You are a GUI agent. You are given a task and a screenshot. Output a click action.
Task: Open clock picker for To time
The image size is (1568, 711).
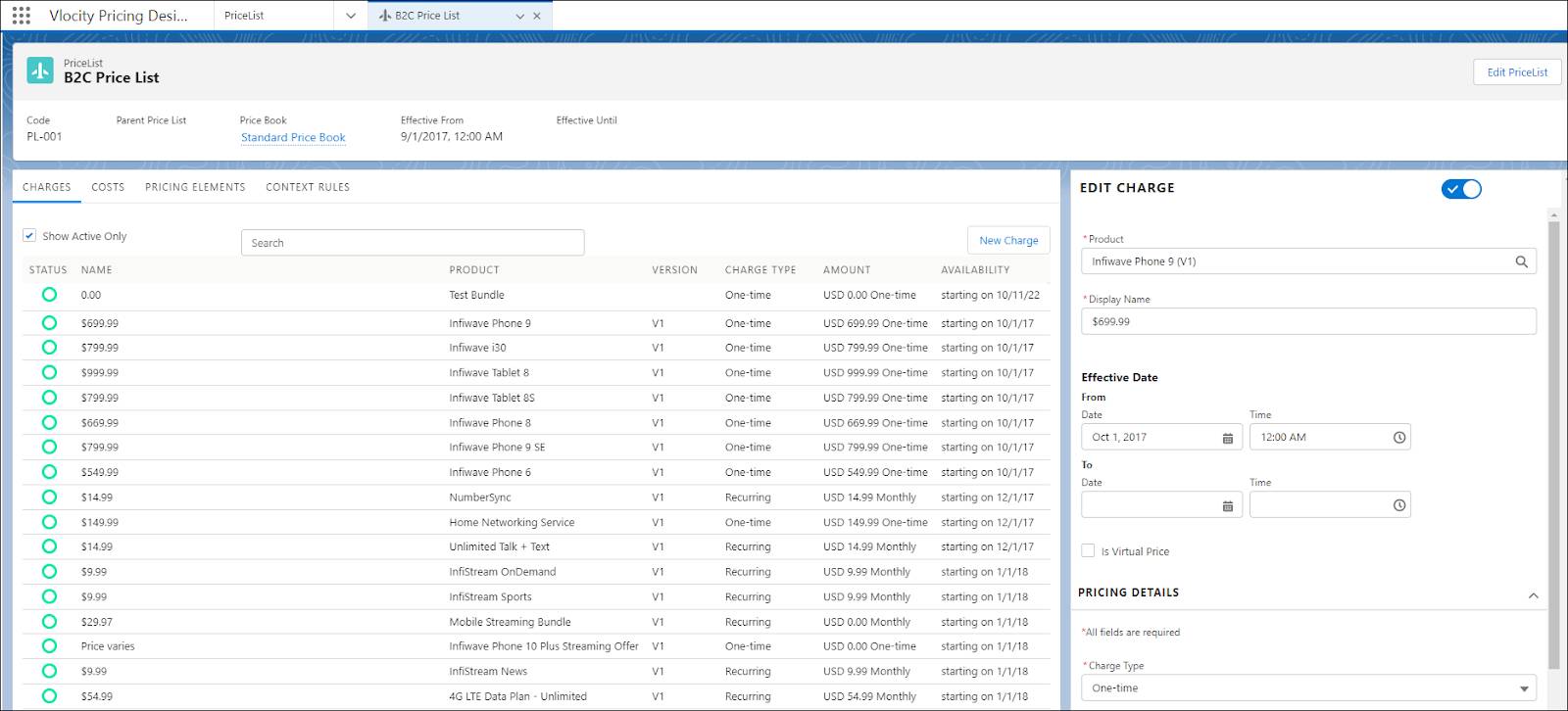click(x=1399, y=505)
